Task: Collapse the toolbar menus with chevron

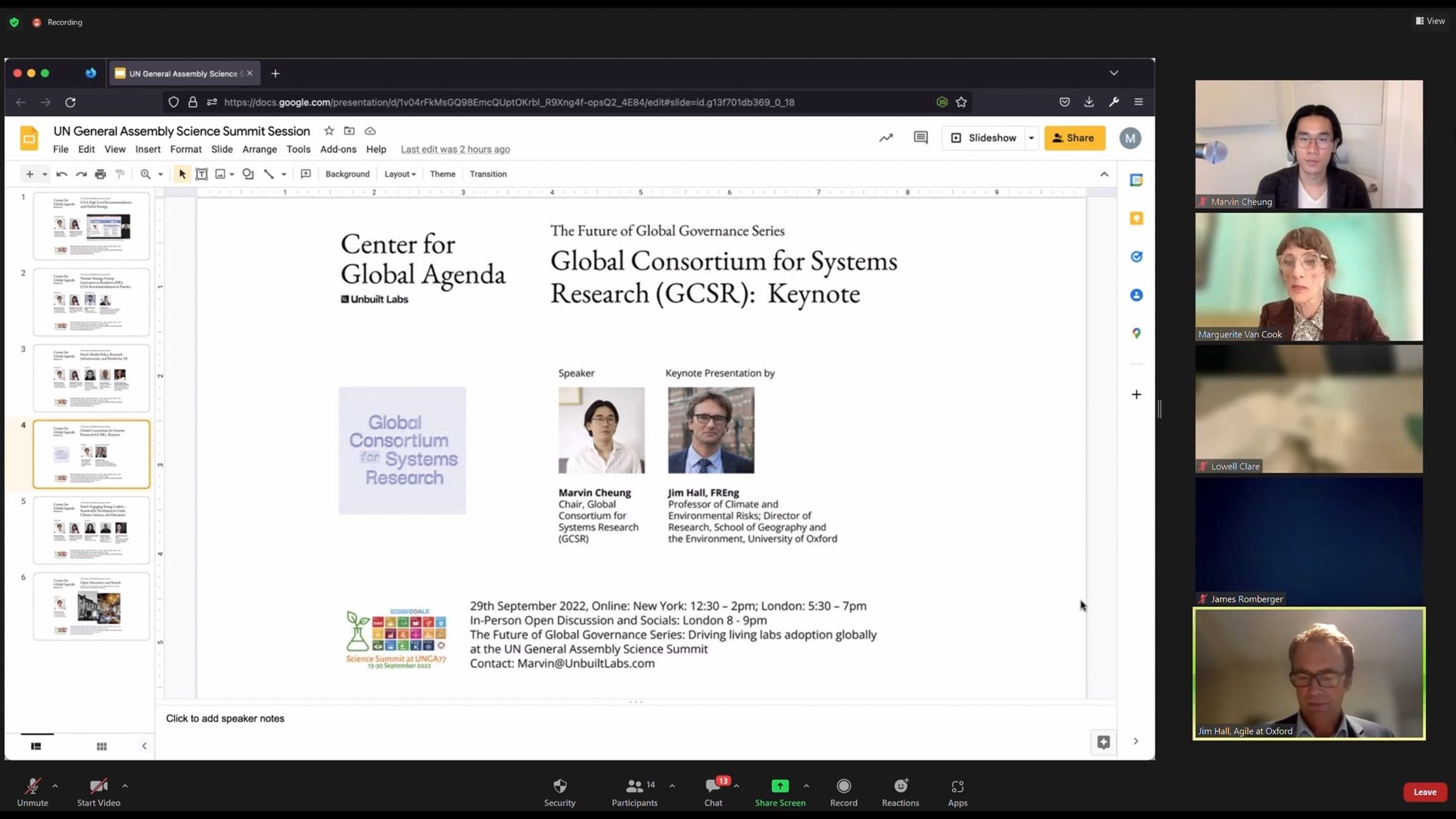Action: pyautogui.click(x=1104, y=174)
